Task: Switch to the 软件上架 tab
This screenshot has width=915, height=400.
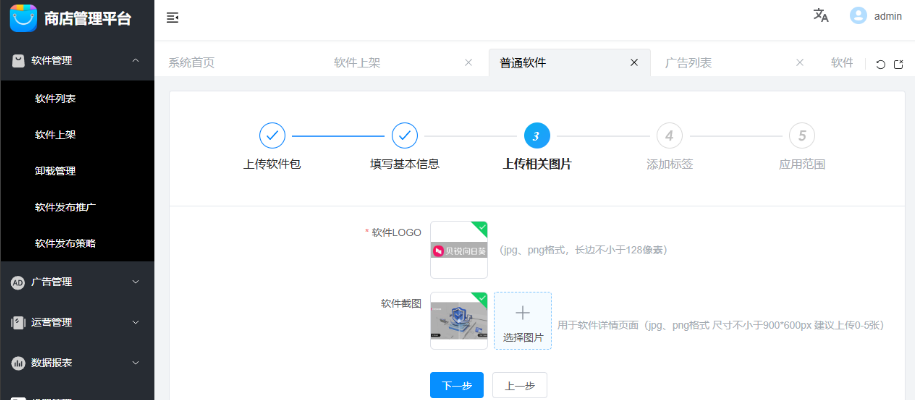Action: (x=357, y=62)
